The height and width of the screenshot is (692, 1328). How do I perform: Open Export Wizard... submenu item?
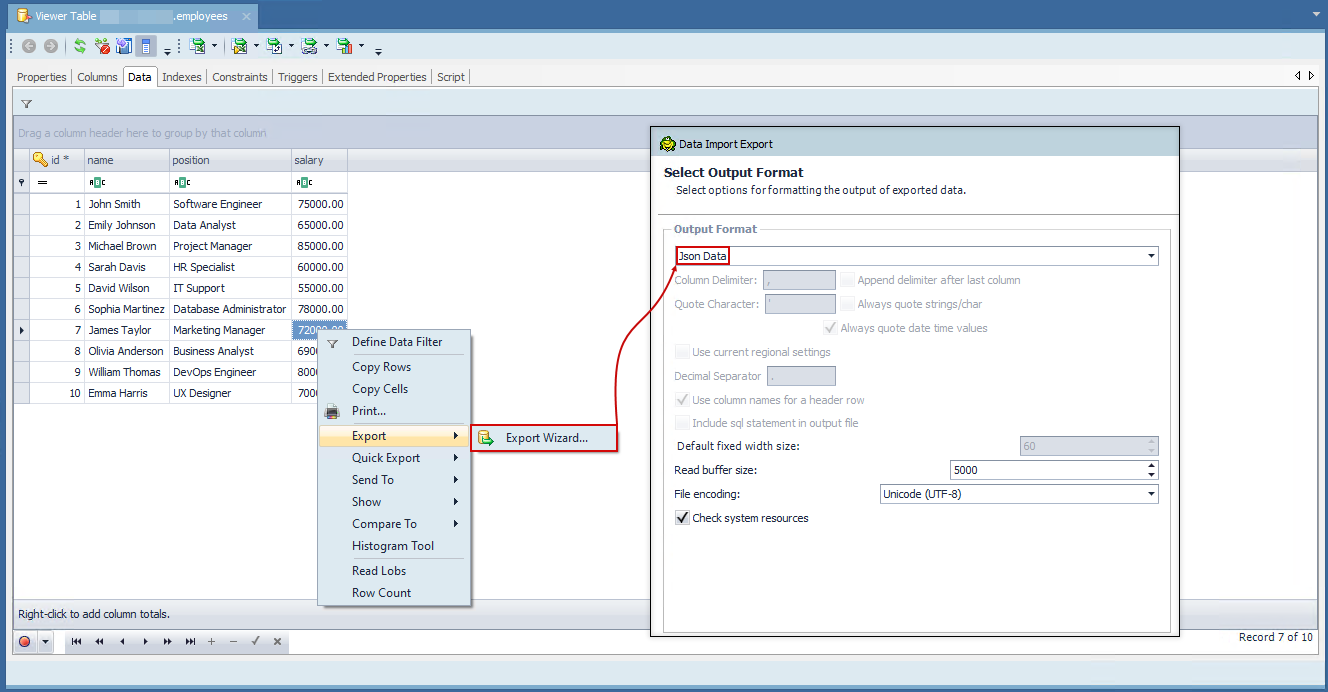544,438
